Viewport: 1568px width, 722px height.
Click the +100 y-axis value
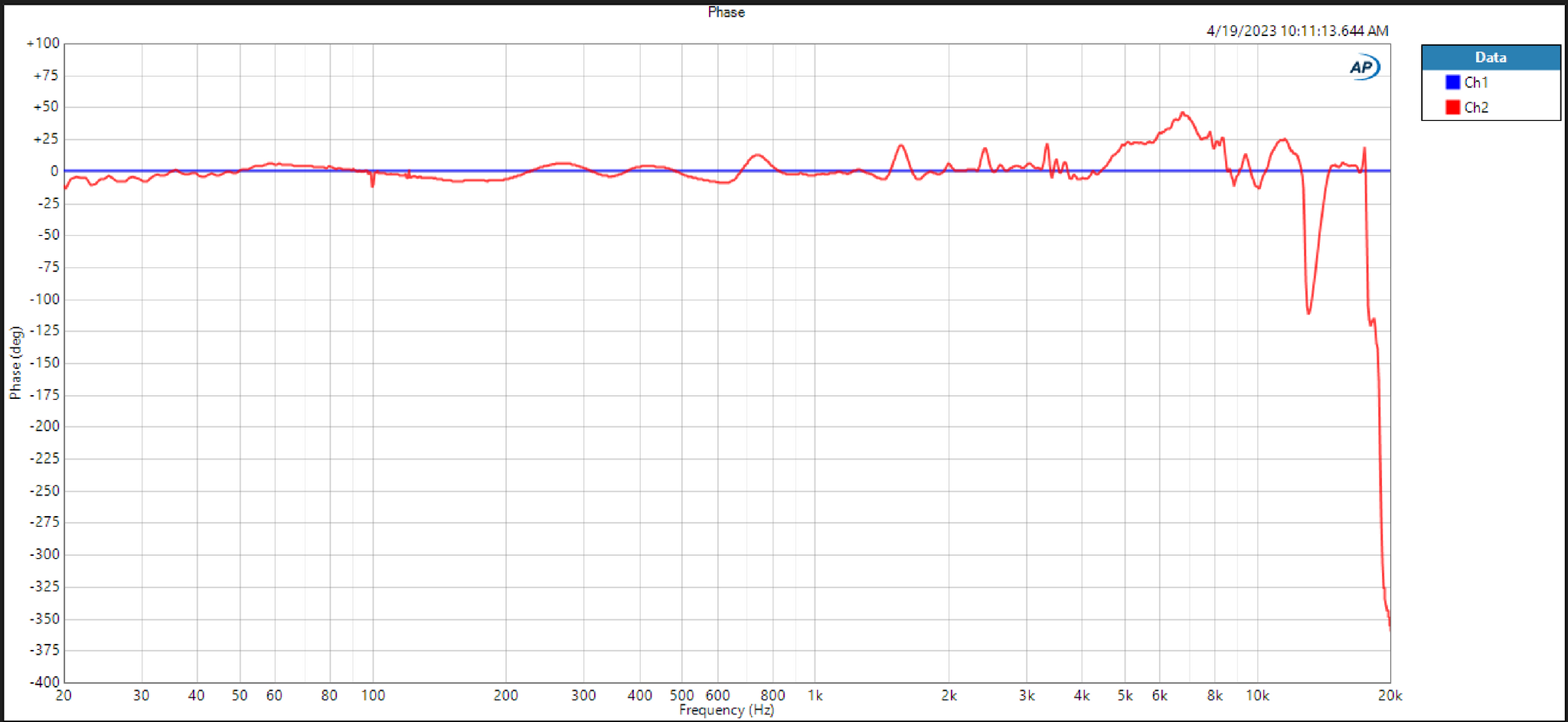(x=43, y=43)
